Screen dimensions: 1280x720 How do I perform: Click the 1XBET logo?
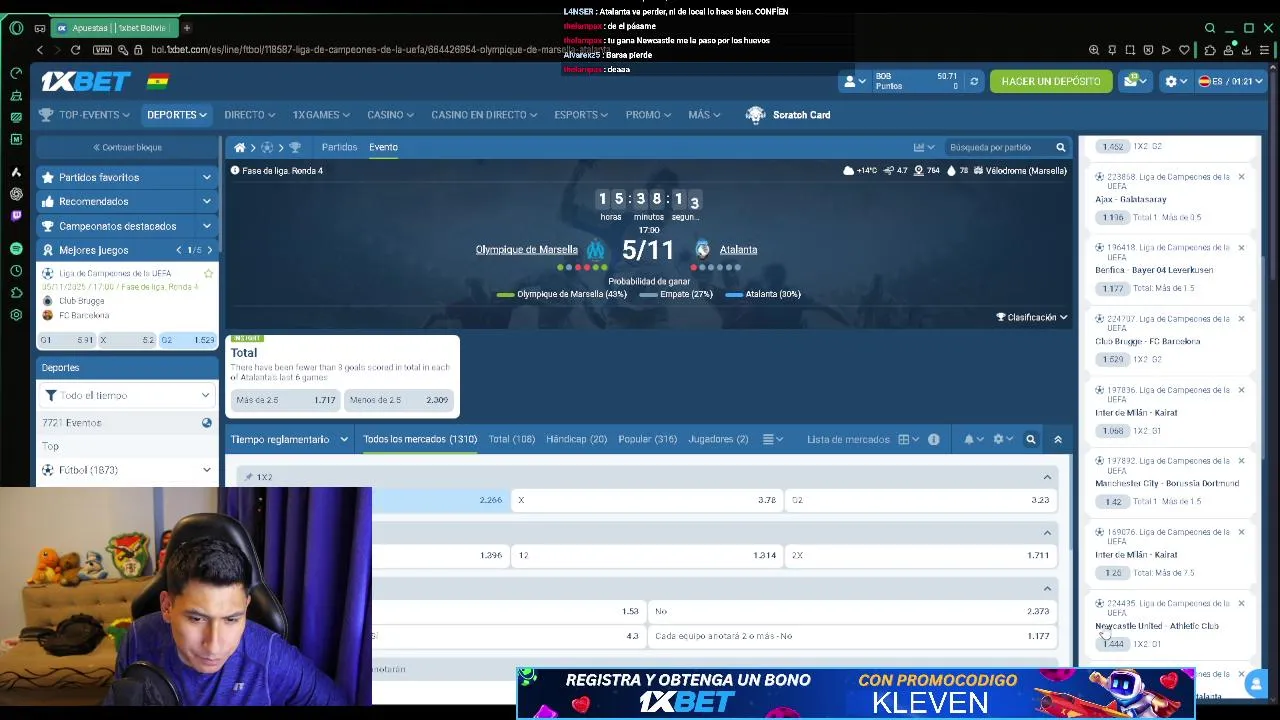(86, 81)
